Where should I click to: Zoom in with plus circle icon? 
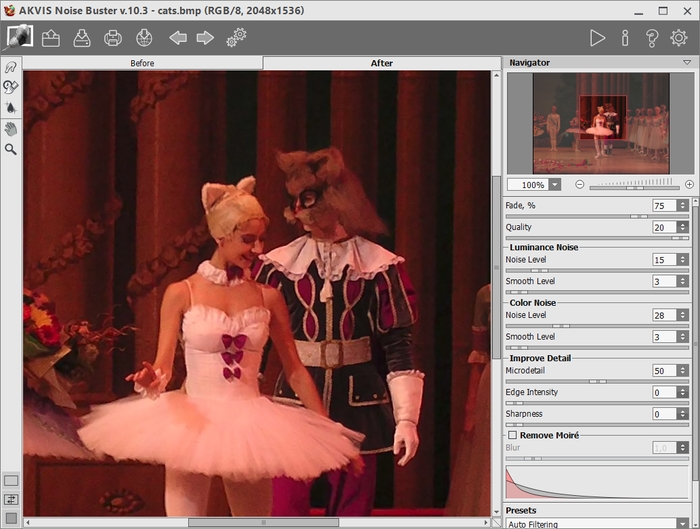[689, 184]
